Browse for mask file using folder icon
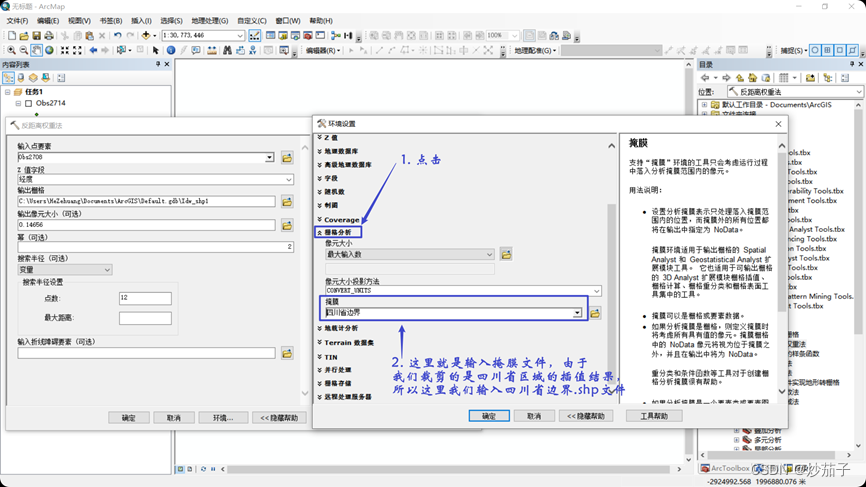 pos(595,313)
